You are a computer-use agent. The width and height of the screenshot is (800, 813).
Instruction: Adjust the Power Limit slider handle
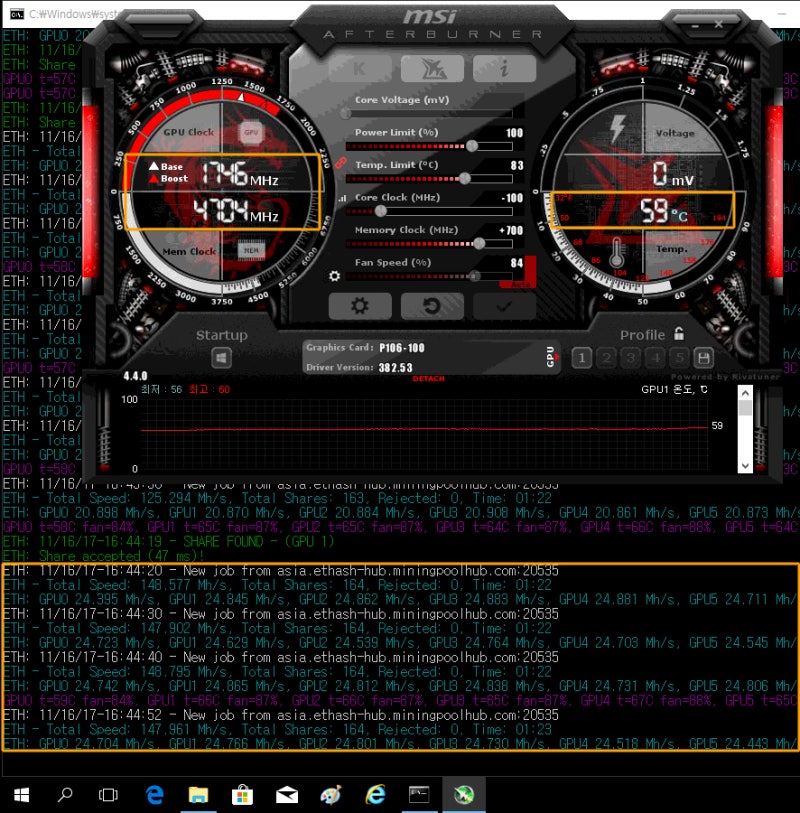click(x=472, y=146)
